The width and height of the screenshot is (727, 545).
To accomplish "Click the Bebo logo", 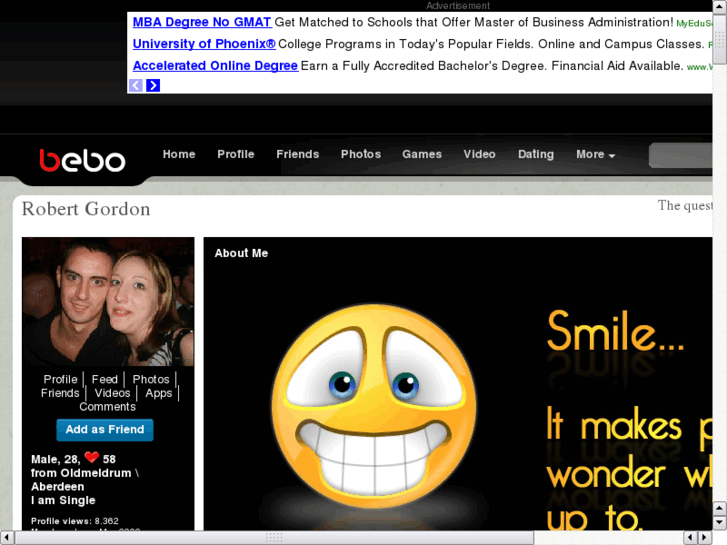I will 82,160.
